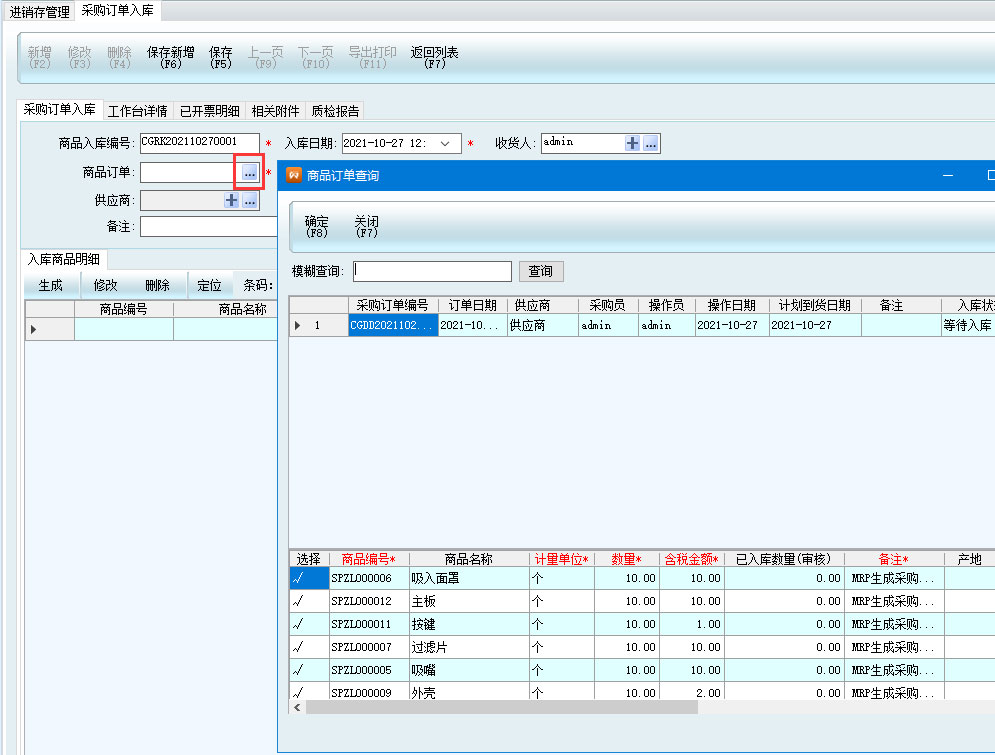Open the 商品订单 lookup ellipsis button

coord(250,172)
